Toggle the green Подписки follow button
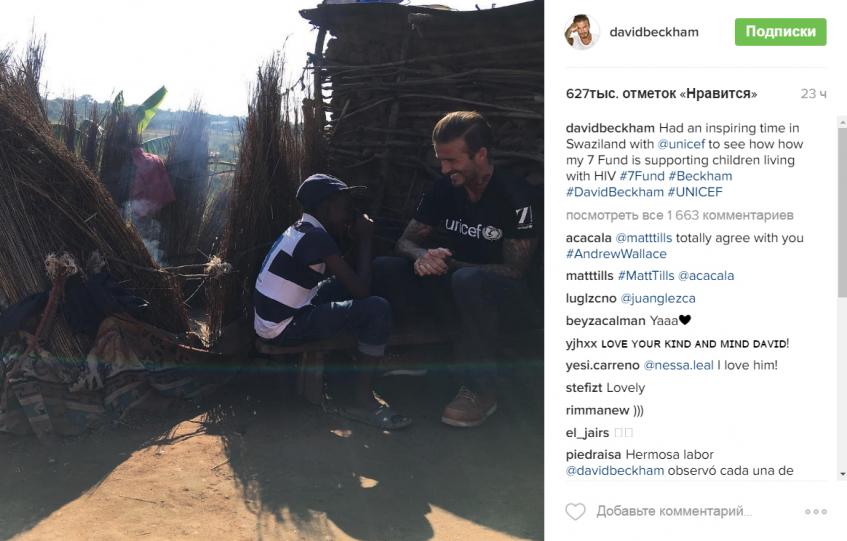 (781, 32)
